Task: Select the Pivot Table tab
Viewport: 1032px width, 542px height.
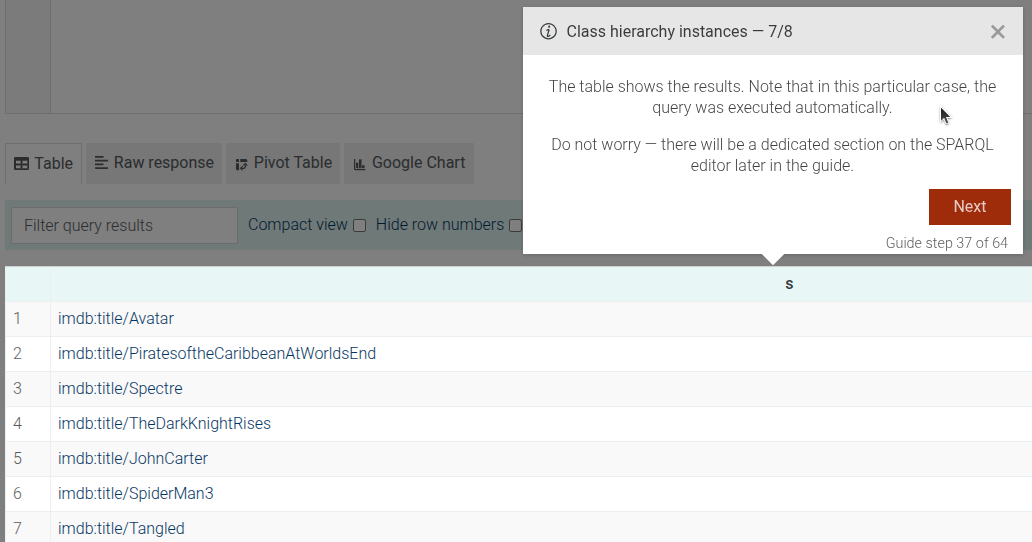Action: (283, 163)
